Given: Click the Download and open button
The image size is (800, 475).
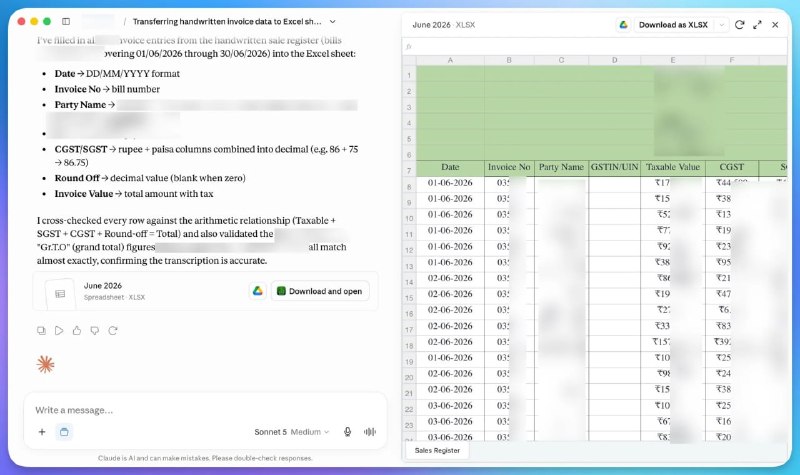Looking at the screenshot, I should (x=320, y=291).
